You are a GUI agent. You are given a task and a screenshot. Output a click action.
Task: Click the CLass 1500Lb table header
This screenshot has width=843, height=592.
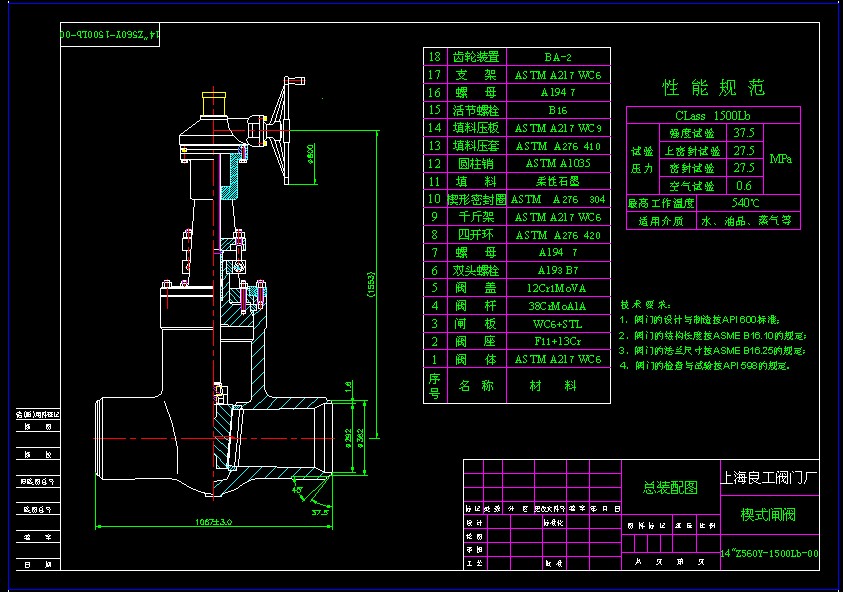pos(712,115)
